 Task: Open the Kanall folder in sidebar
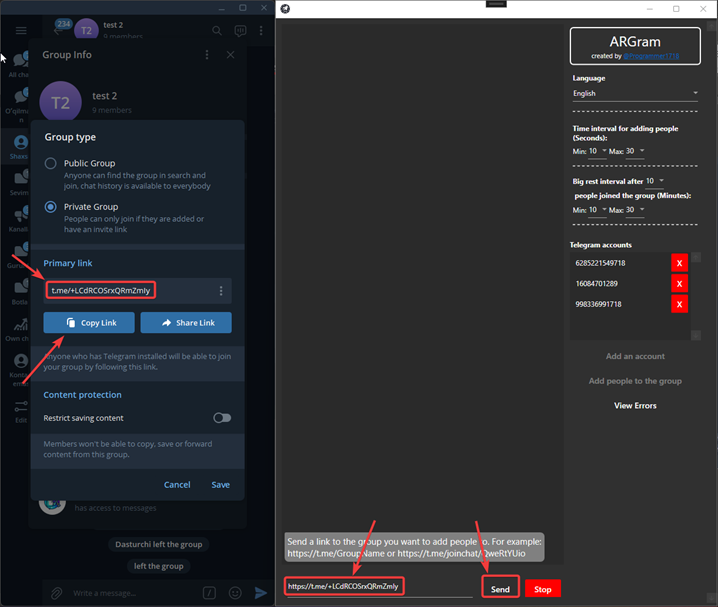coord(18,219)
